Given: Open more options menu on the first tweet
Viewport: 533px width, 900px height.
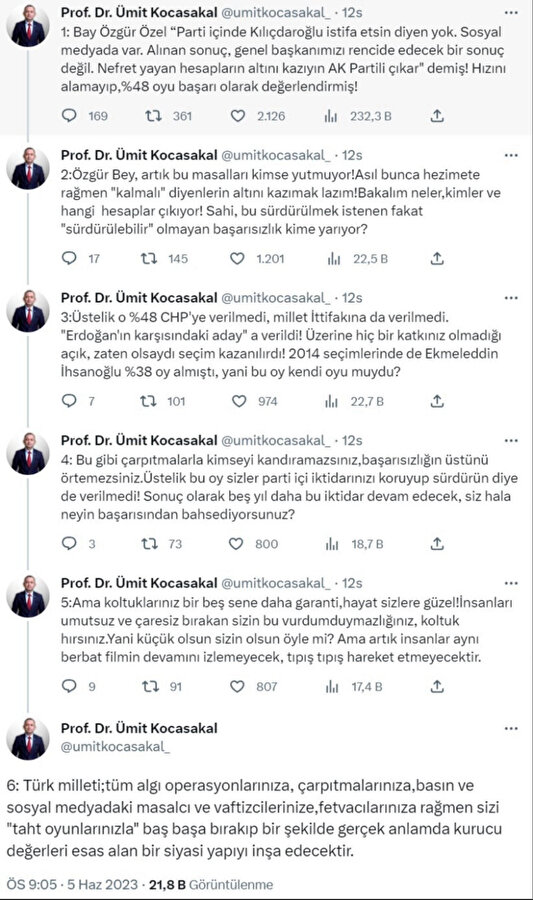Looking at the screenshot, I should click(511, 13).
